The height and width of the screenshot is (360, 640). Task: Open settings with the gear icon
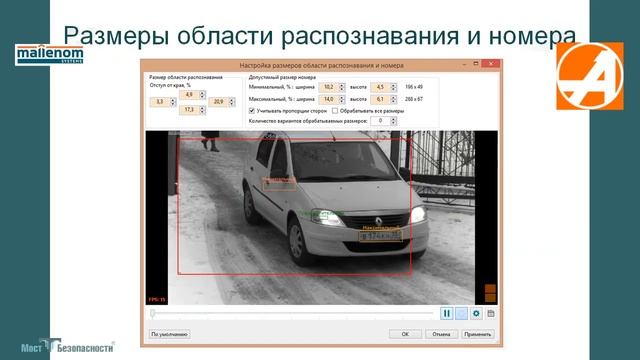click(x=476, y=313)
